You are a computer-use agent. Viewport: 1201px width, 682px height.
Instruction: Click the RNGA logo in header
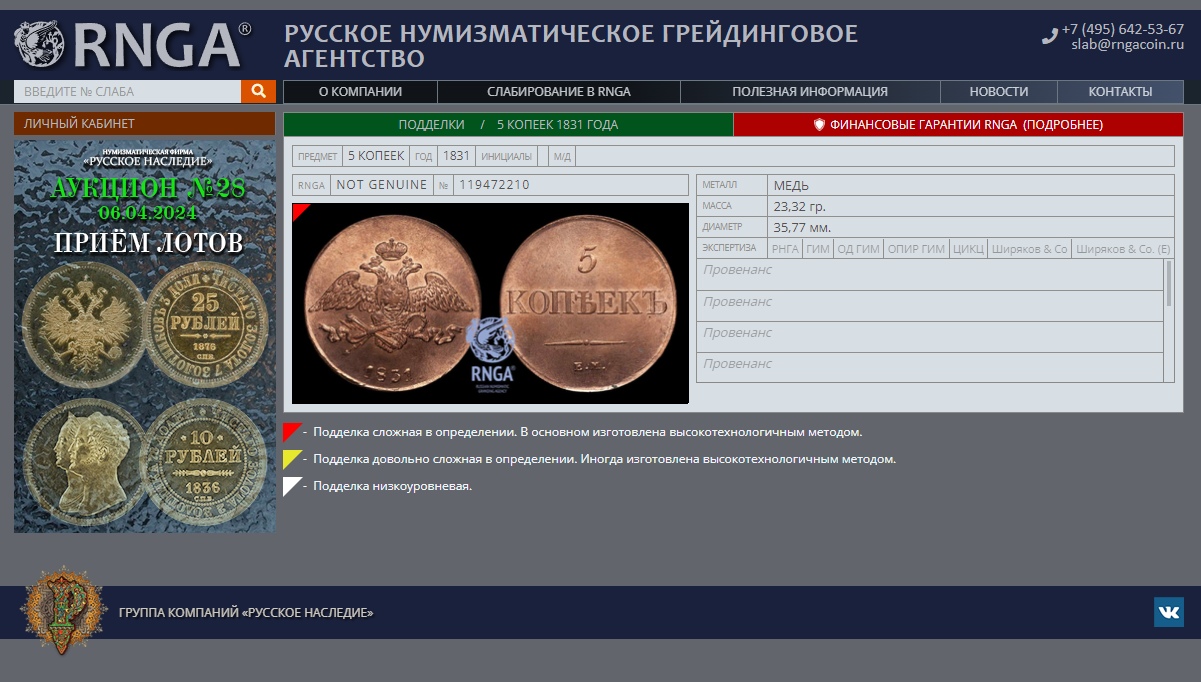(133, 45)
